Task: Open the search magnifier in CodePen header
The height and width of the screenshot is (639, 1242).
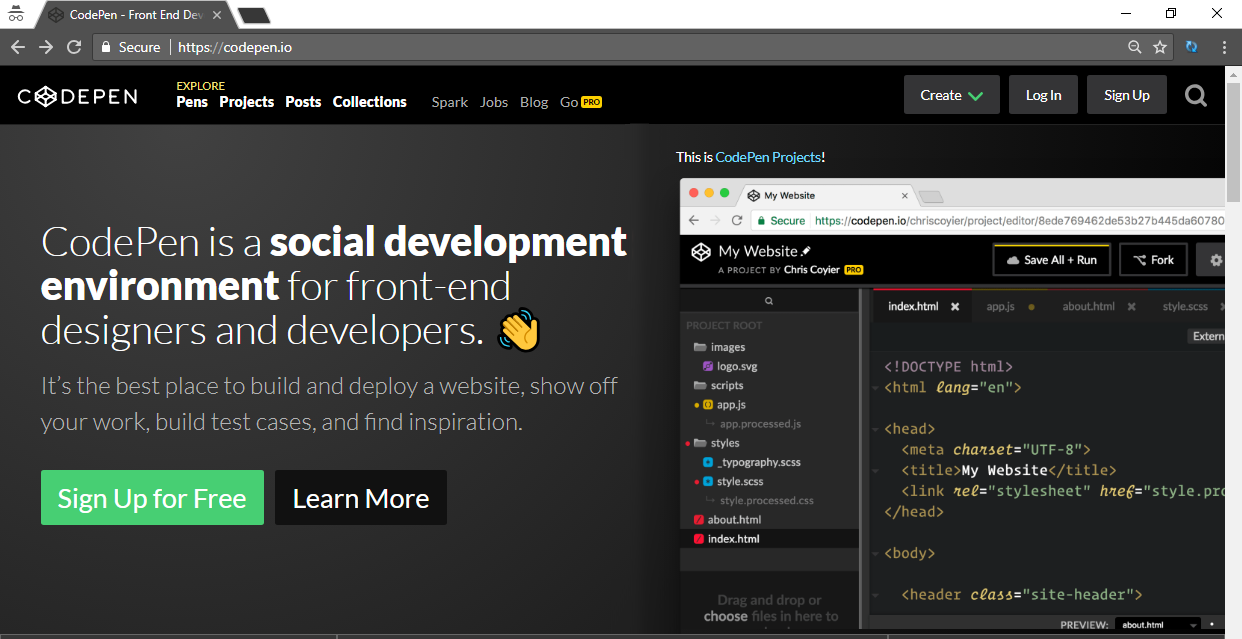Action: pos(1195,96)
